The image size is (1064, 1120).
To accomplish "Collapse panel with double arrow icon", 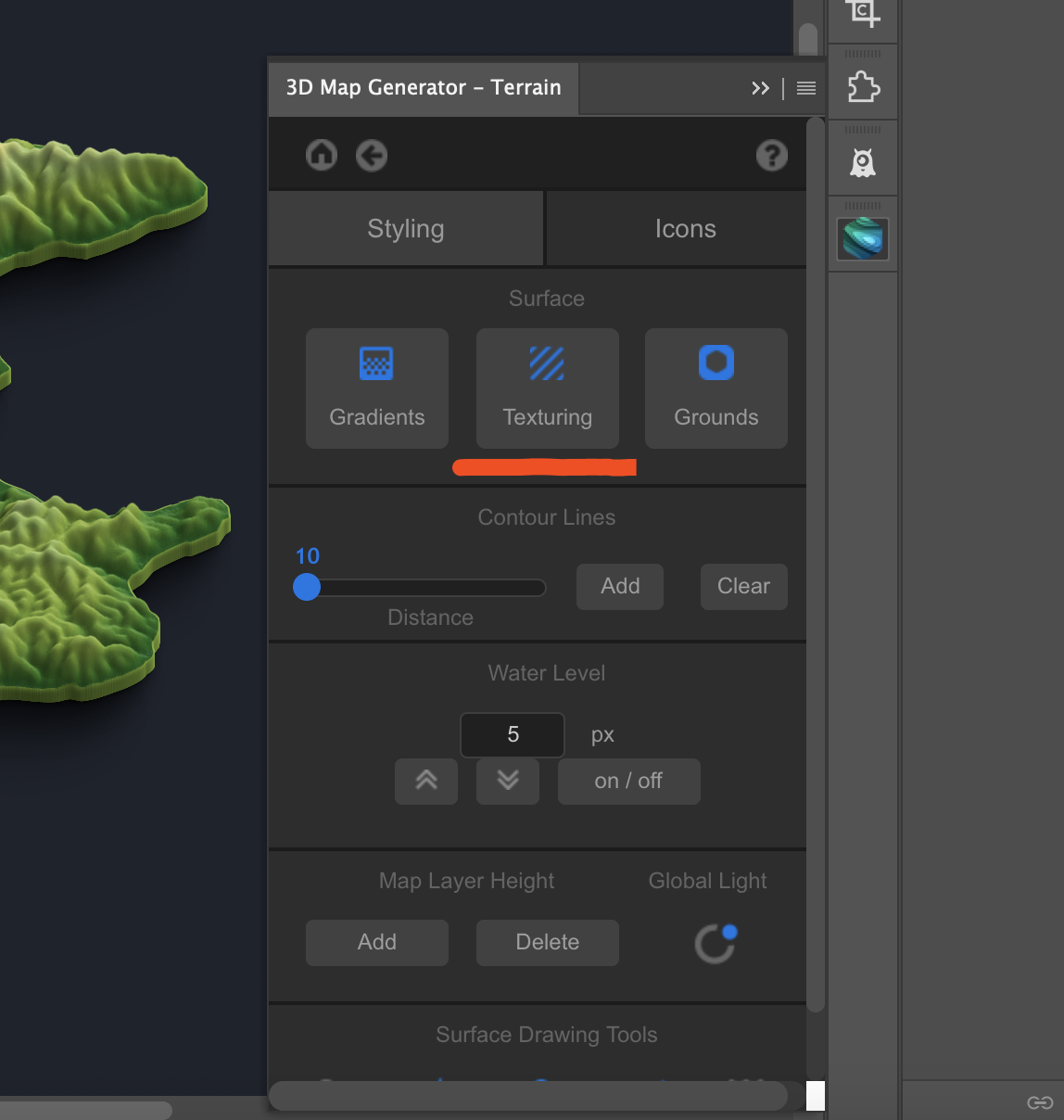I will [x=760, y=88].
